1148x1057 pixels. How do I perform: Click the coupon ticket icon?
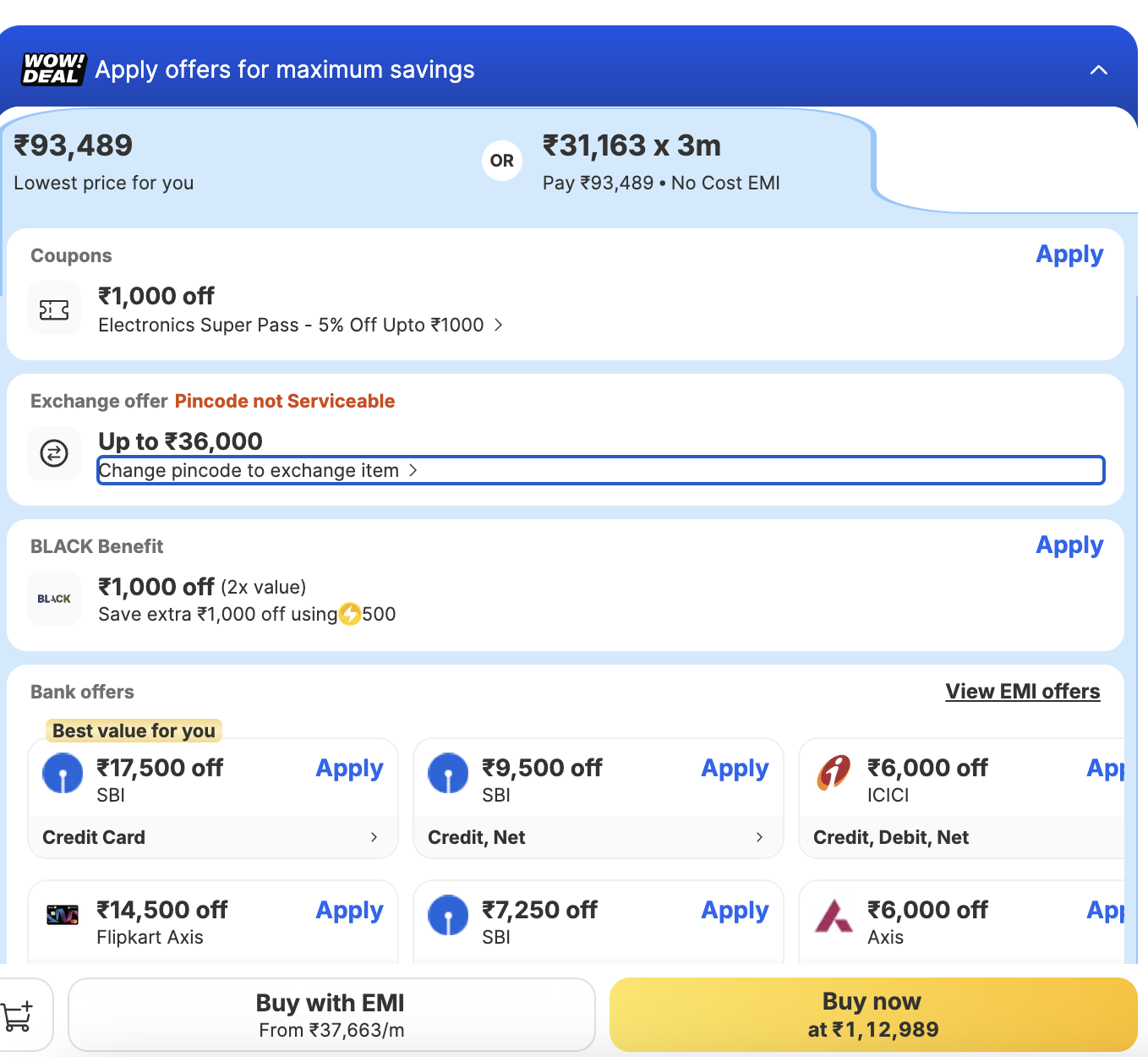(54, 310)
